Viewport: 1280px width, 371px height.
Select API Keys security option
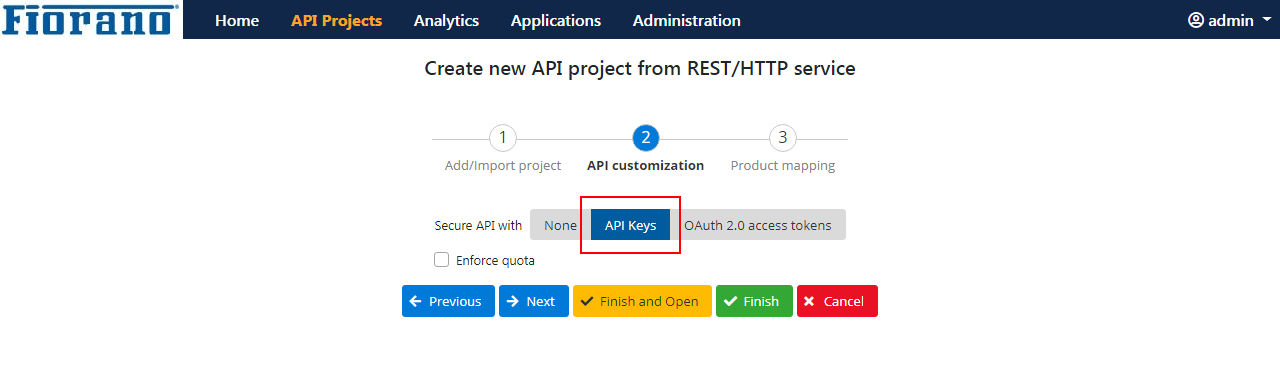click(x=630, y=225)
